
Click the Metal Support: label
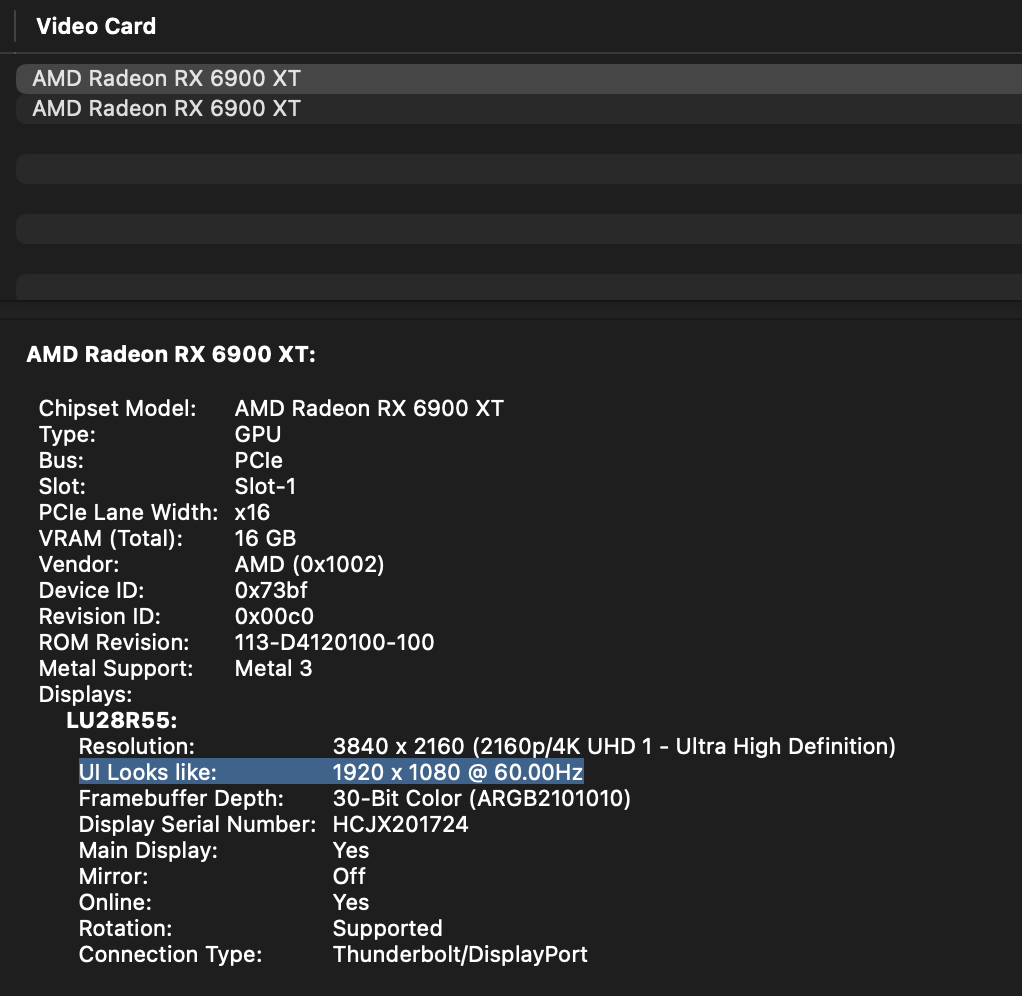(116, 669)
